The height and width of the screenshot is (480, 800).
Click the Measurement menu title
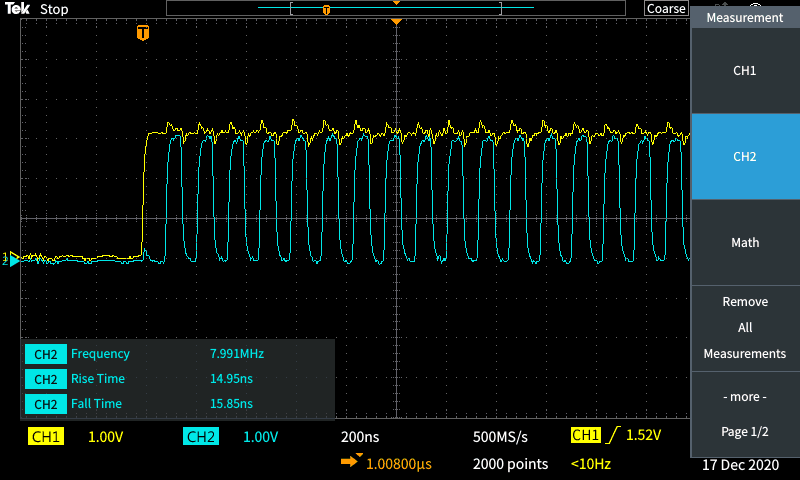click(x=744, y=17)
